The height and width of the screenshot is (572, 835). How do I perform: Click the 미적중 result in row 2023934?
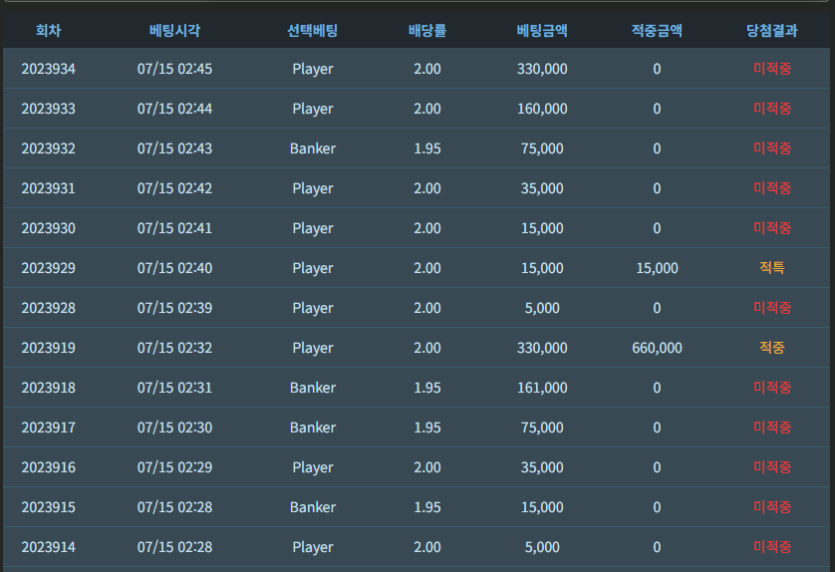click(772, 68)
